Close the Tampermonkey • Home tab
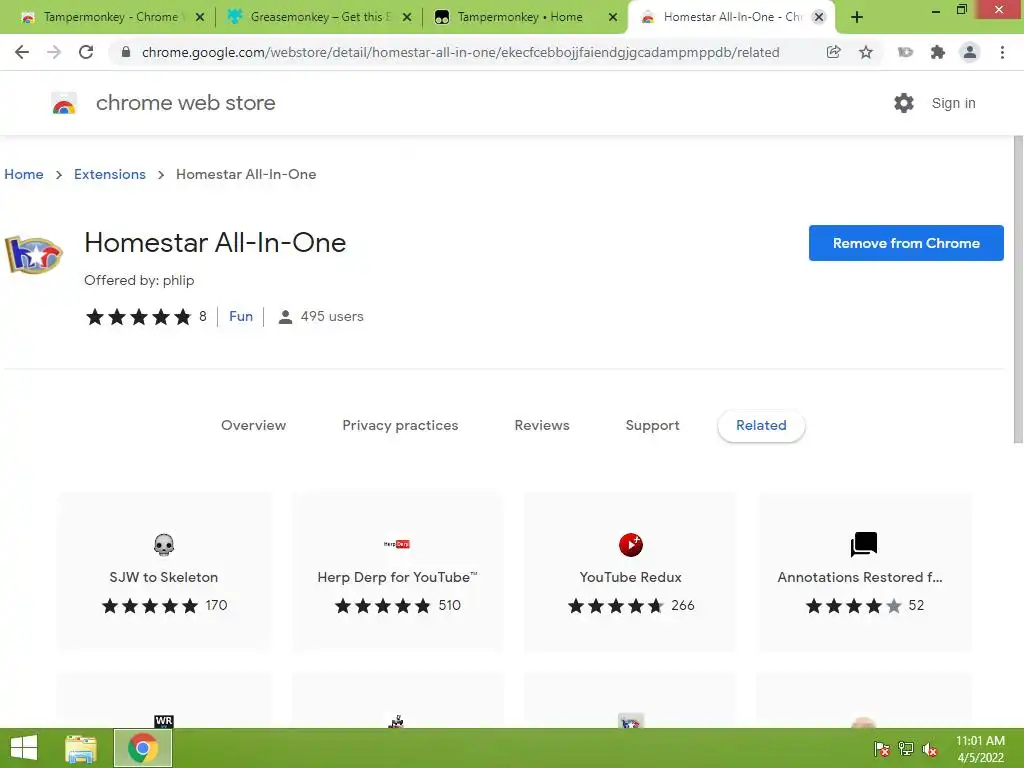The image size is (1024, 768). (x=613, y=18)
